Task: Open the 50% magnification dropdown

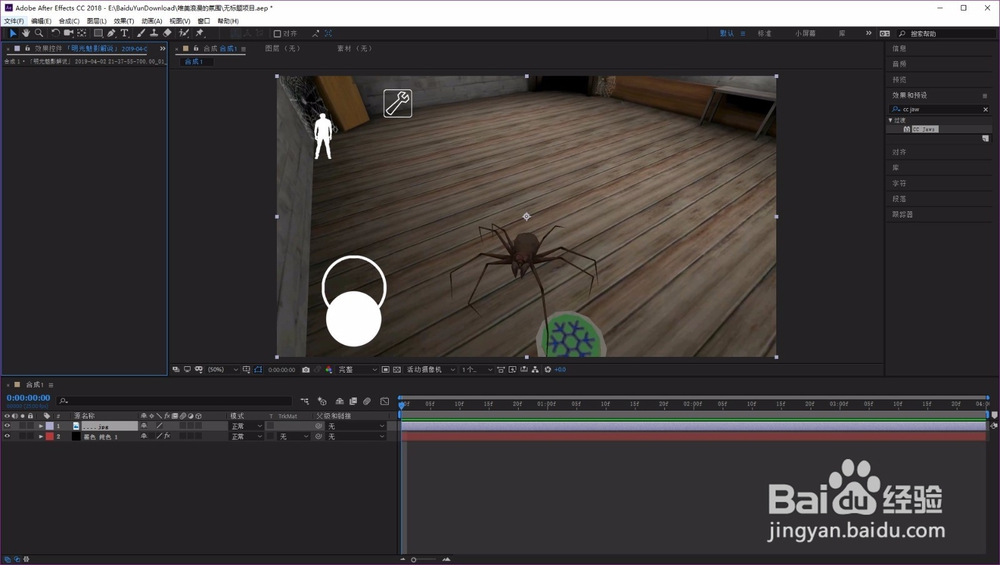Action: (x=222, y=369)
